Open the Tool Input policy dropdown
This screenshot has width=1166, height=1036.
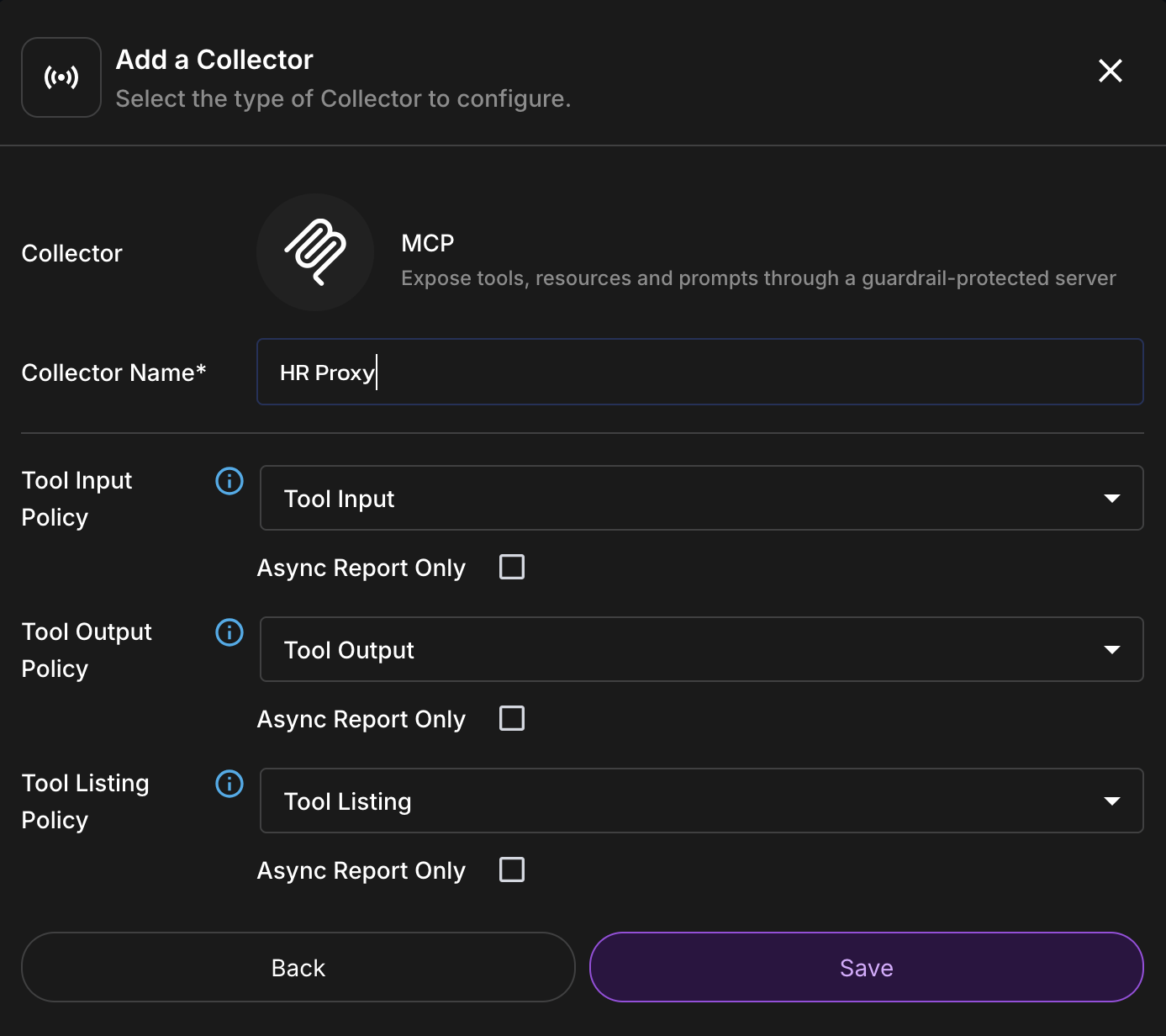click(x=701, y=498)
